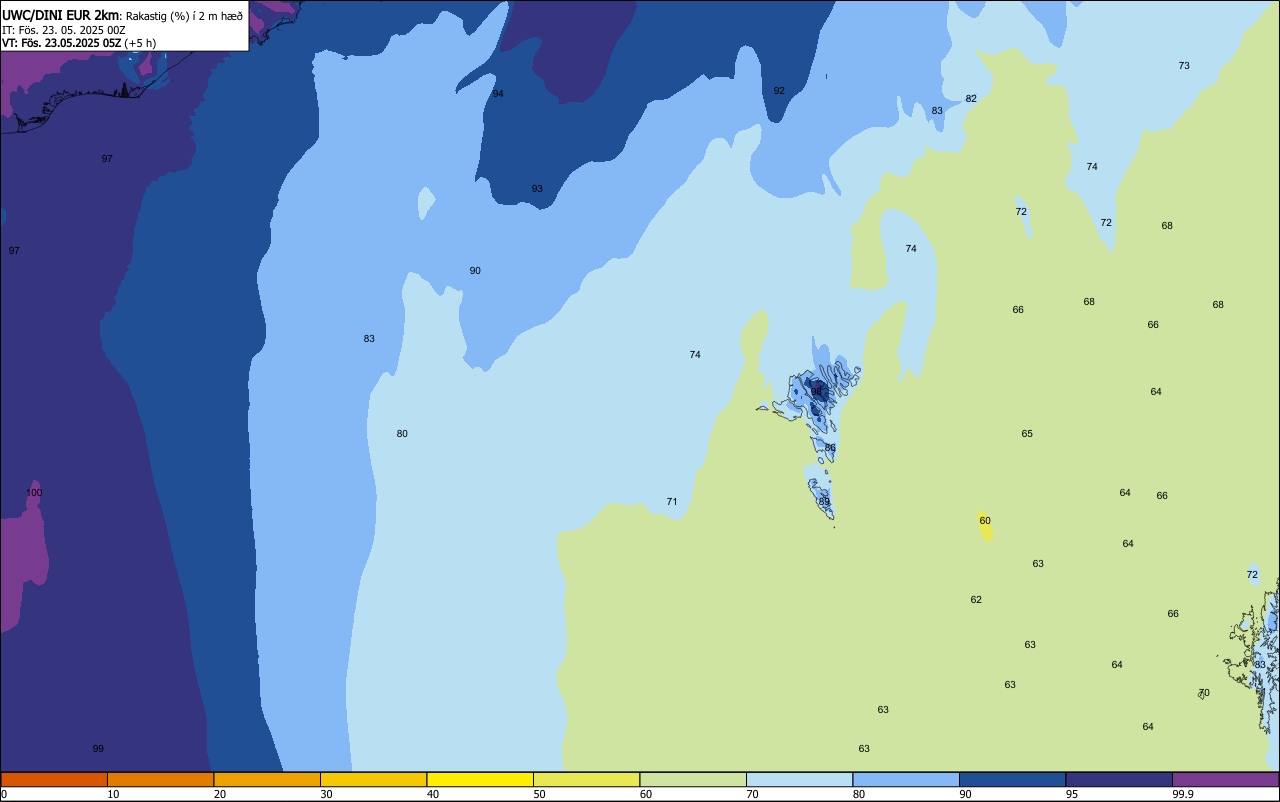The height and width of the screenshot is (802, 1280).
Task: Click the legend tick label 99.9
Action: 1183,794
